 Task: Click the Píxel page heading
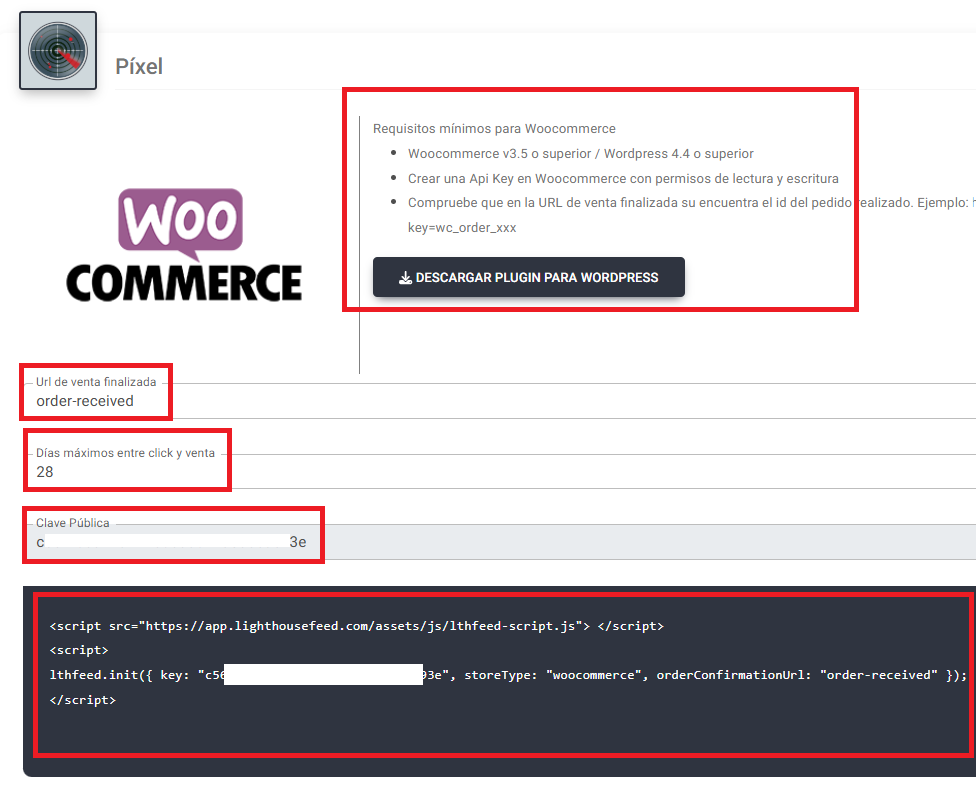139,66
